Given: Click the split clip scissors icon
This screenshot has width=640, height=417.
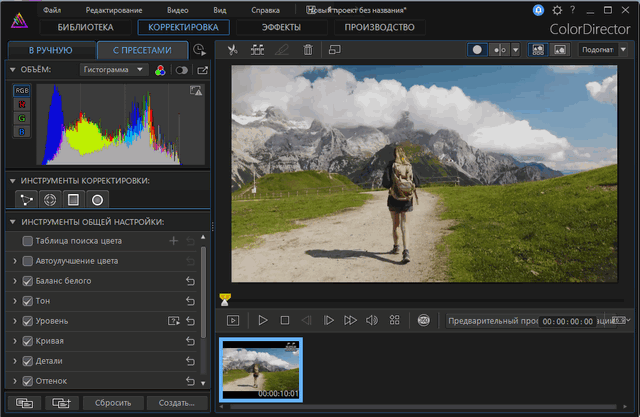Looking at the screenshot, I should [232, 49].
